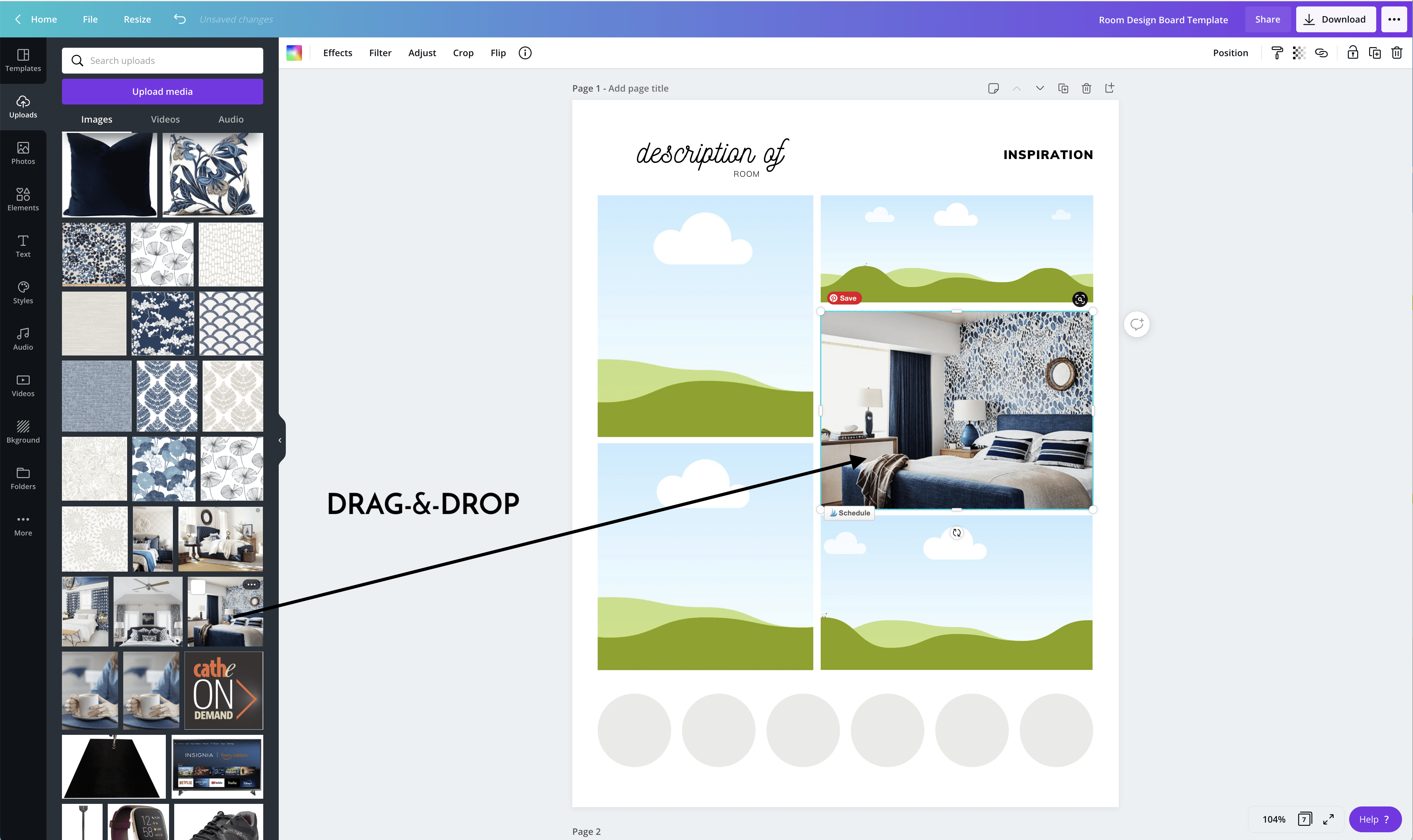This screenshot has height=840, width=1413.
Task: Switch to the Videos uploads tab
Action: point(165,119)
